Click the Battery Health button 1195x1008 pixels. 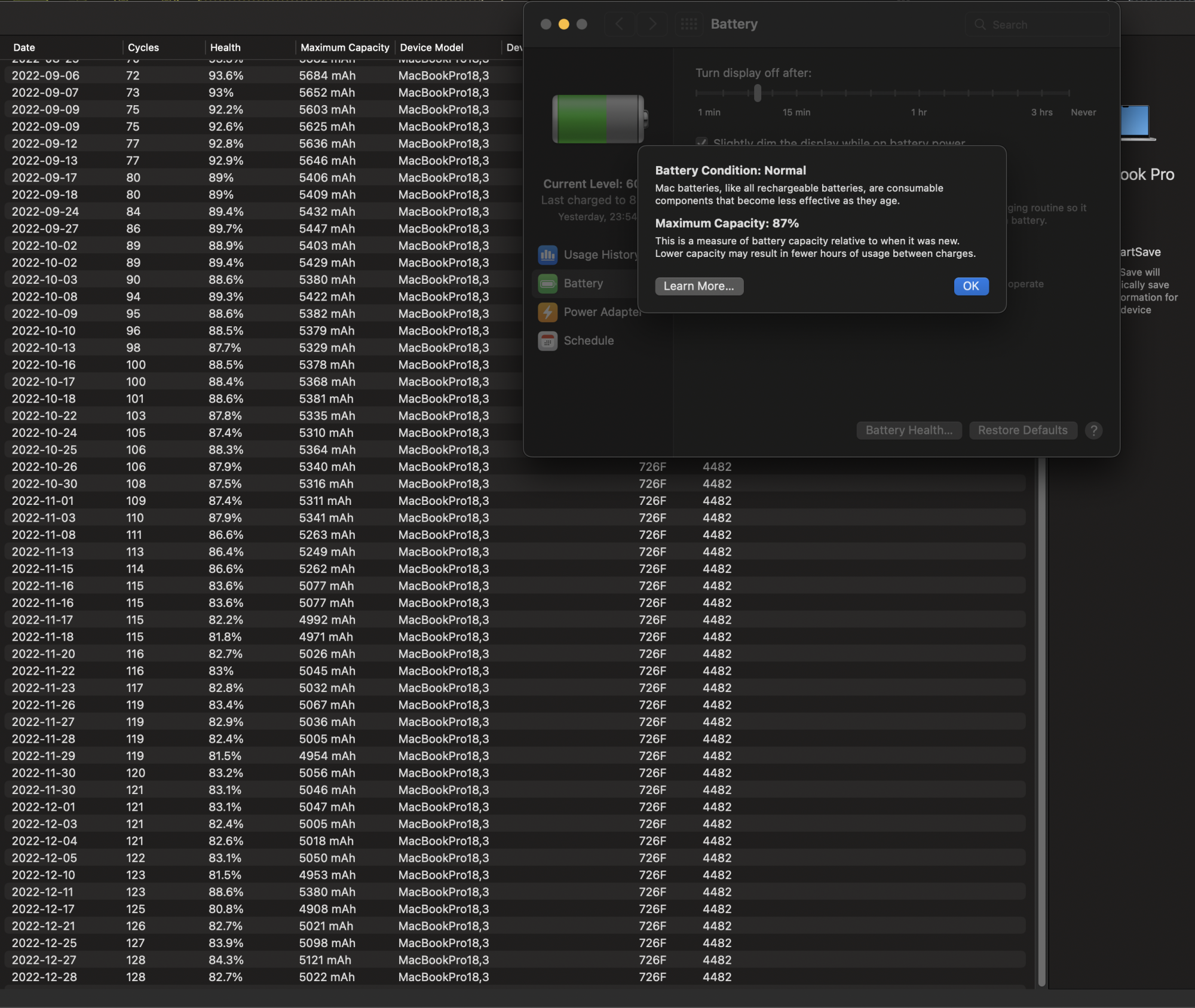point(908,430)
